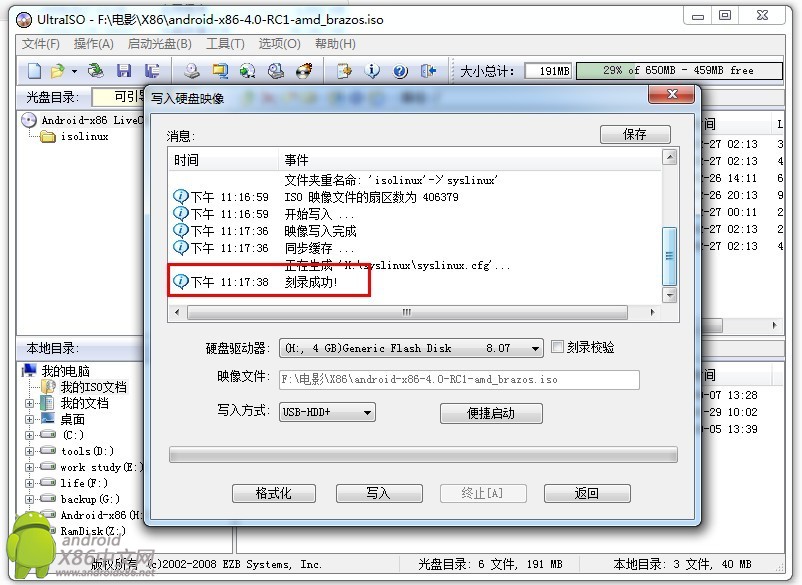Image resolution: width=802 pixels, height=585 pixels.
Task: Click the Open CD/DVD toolbar icon
Action: (x=96, y=71)
